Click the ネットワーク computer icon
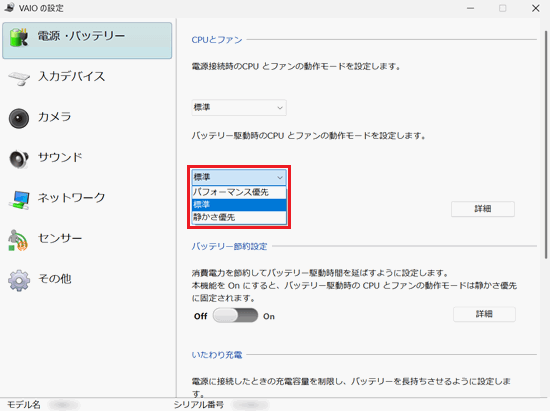 pyautogui.click(x=19, y=200)
